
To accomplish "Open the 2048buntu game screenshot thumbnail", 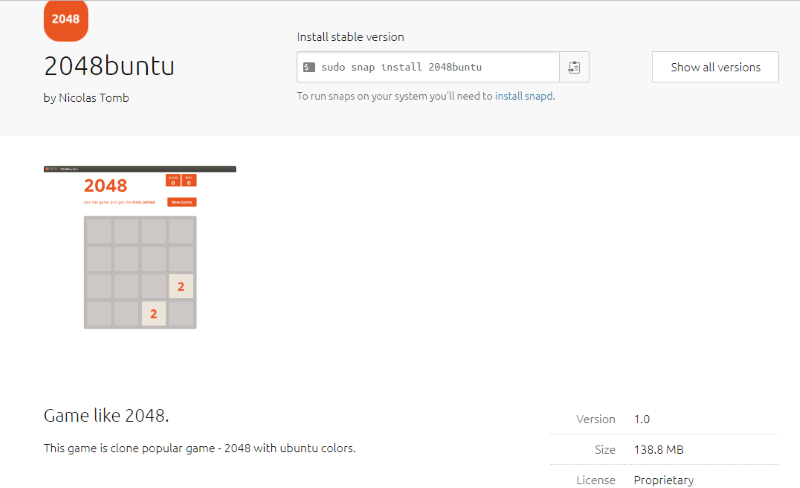I will (140, 247).
